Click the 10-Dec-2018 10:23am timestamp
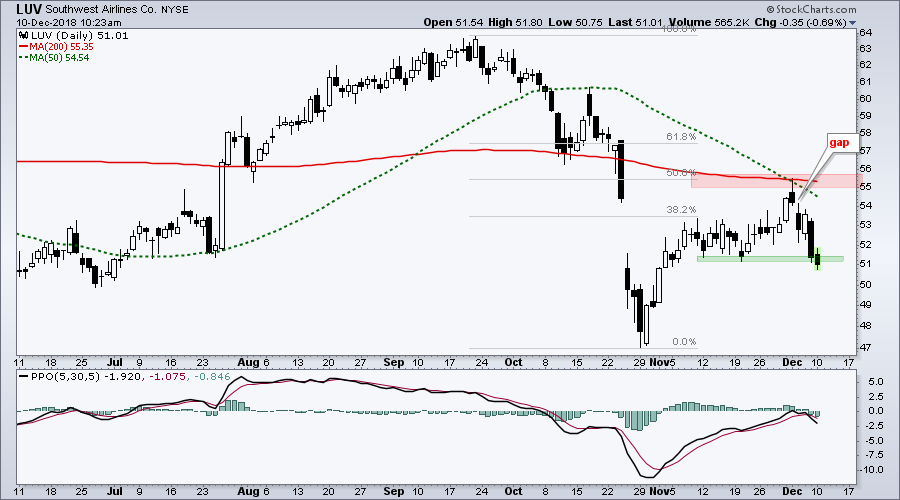This screenshot has width=900, height=500. 69,22
